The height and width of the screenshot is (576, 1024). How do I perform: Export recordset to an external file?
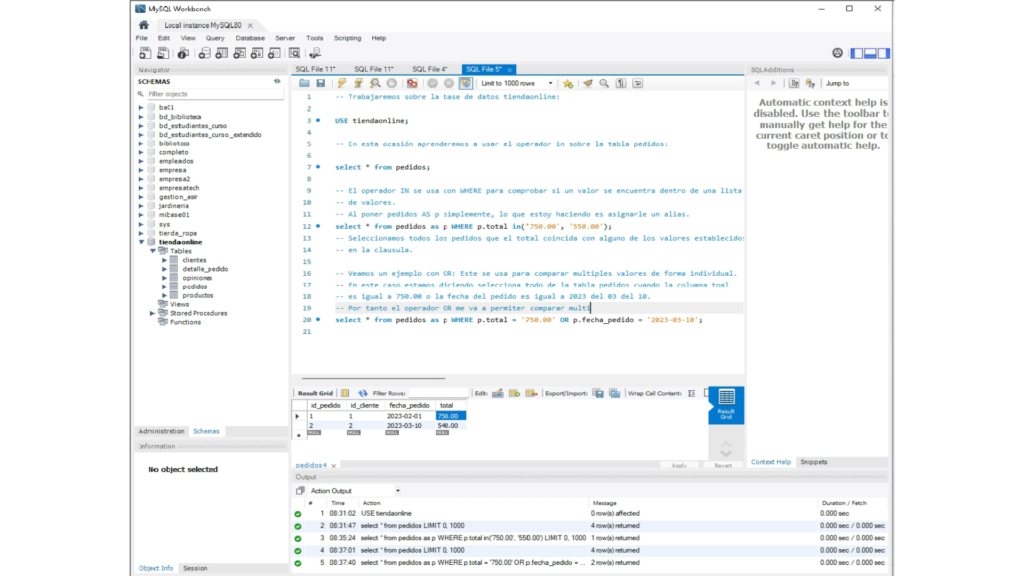click(598, 394)
